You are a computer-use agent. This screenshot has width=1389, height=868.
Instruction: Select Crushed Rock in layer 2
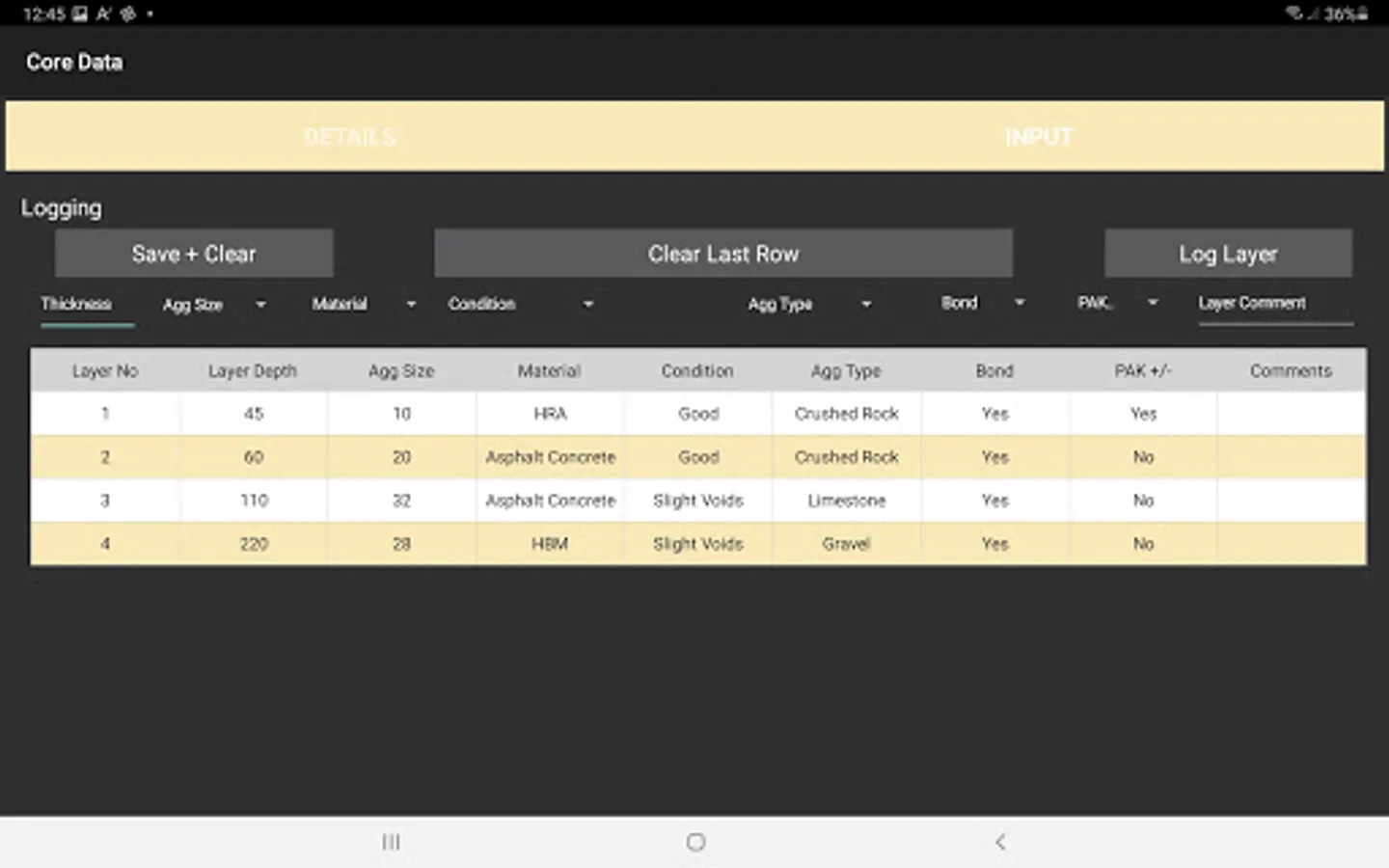click(847, 457)
